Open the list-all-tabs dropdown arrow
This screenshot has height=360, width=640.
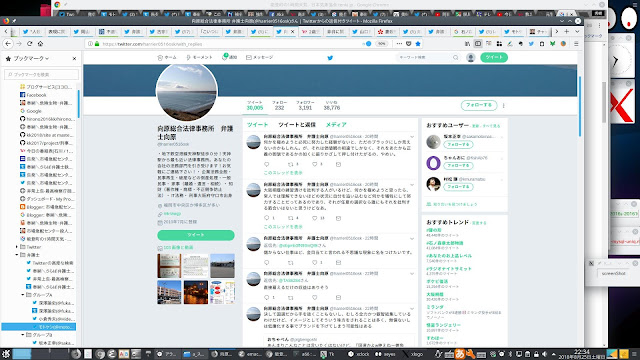click(x=577, y=31)
